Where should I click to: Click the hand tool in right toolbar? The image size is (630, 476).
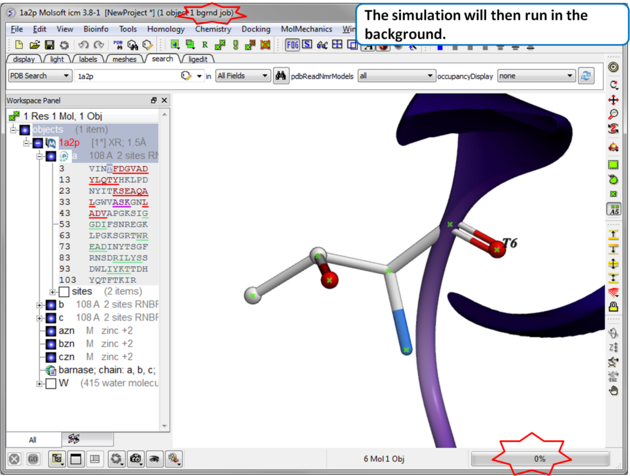[x=613, y=391]
